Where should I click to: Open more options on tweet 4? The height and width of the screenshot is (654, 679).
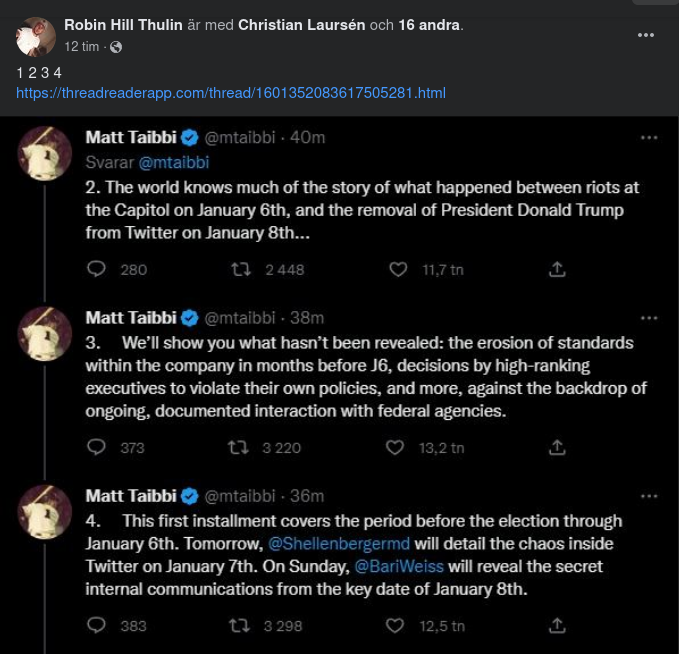(x=649, y=496)
